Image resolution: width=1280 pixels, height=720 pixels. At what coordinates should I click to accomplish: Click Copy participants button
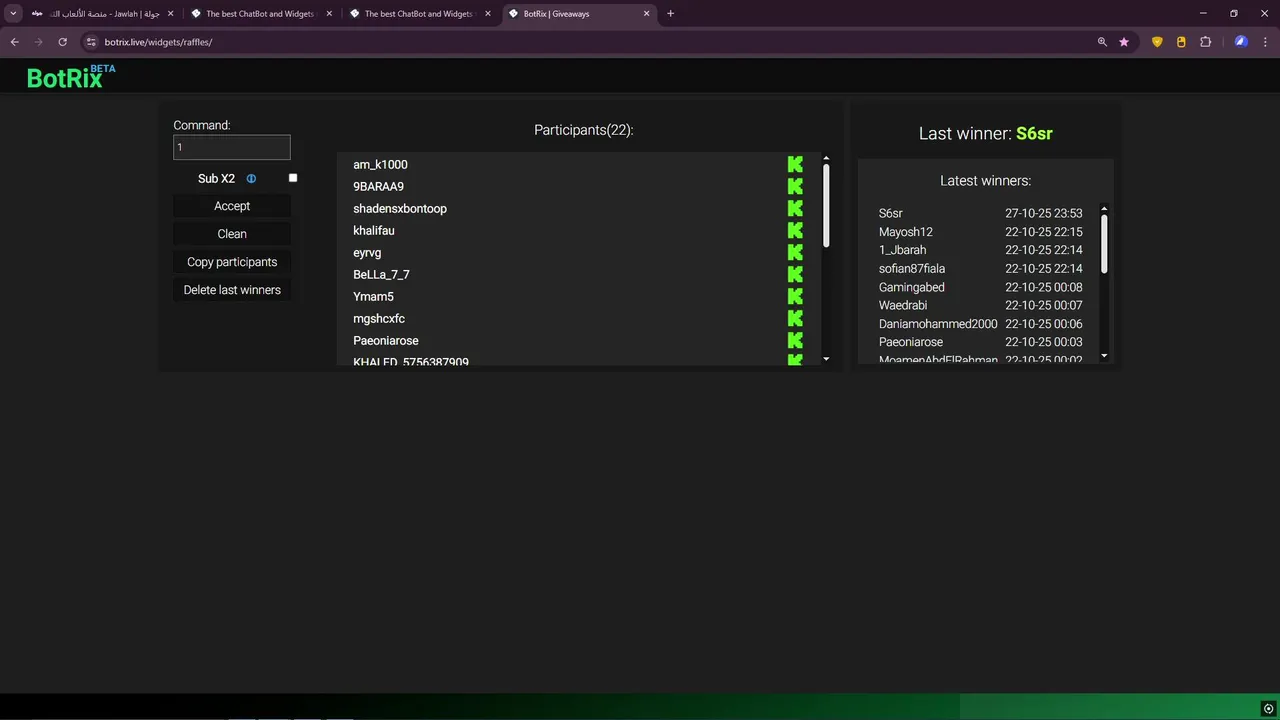[x=232, y=262]
